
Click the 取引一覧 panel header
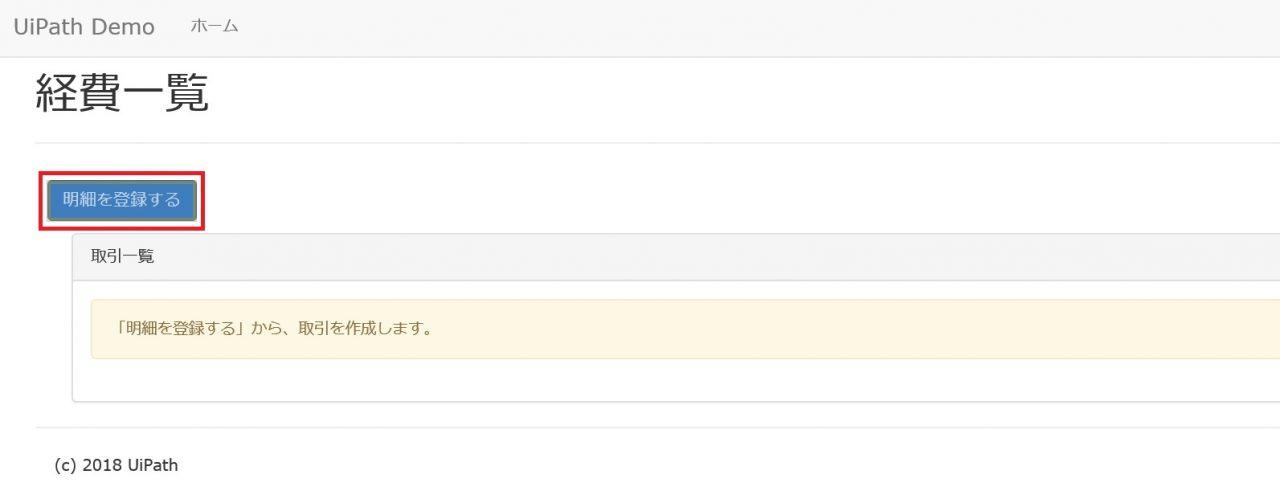tap(676, 257)
